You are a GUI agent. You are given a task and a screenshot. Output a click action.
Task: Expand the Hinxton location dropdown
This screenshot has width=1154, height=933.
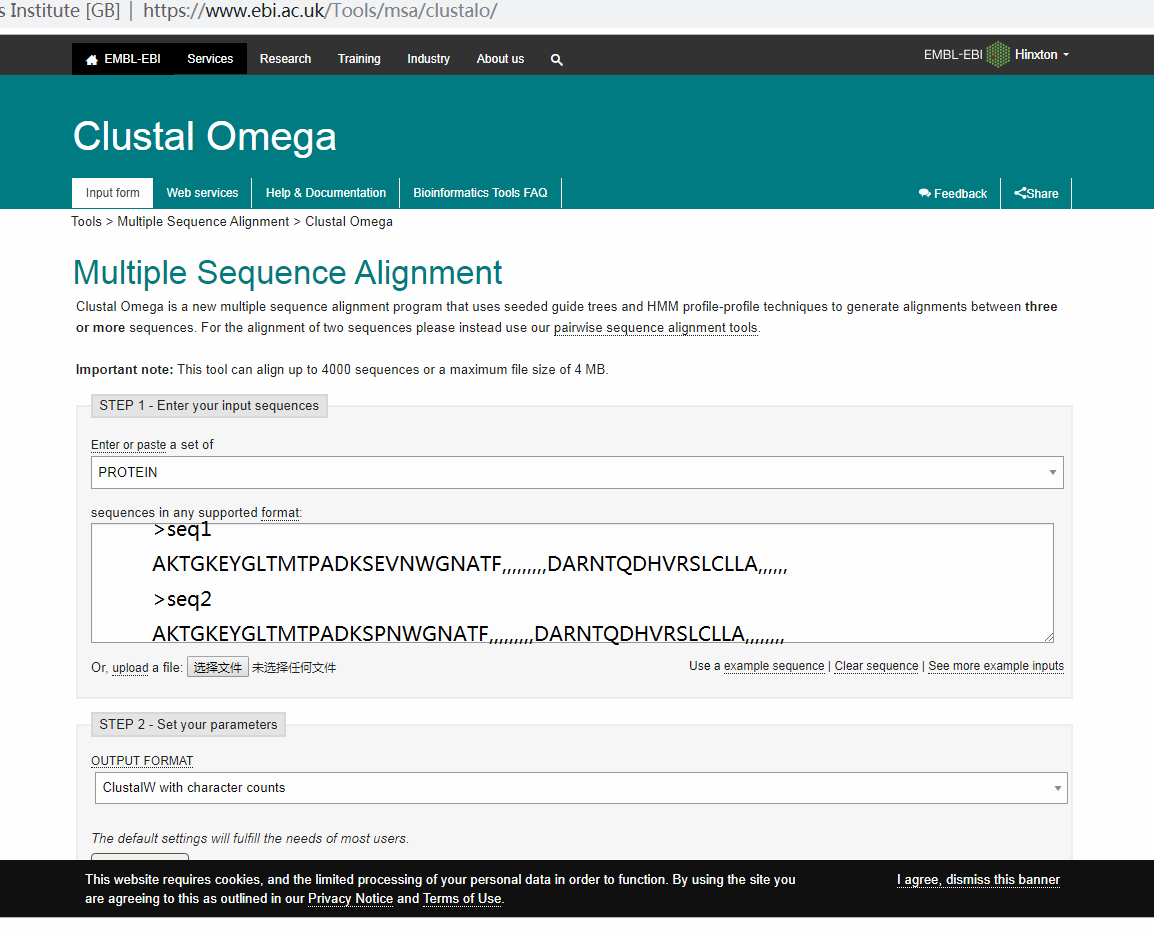click(x=1042, y=54)
